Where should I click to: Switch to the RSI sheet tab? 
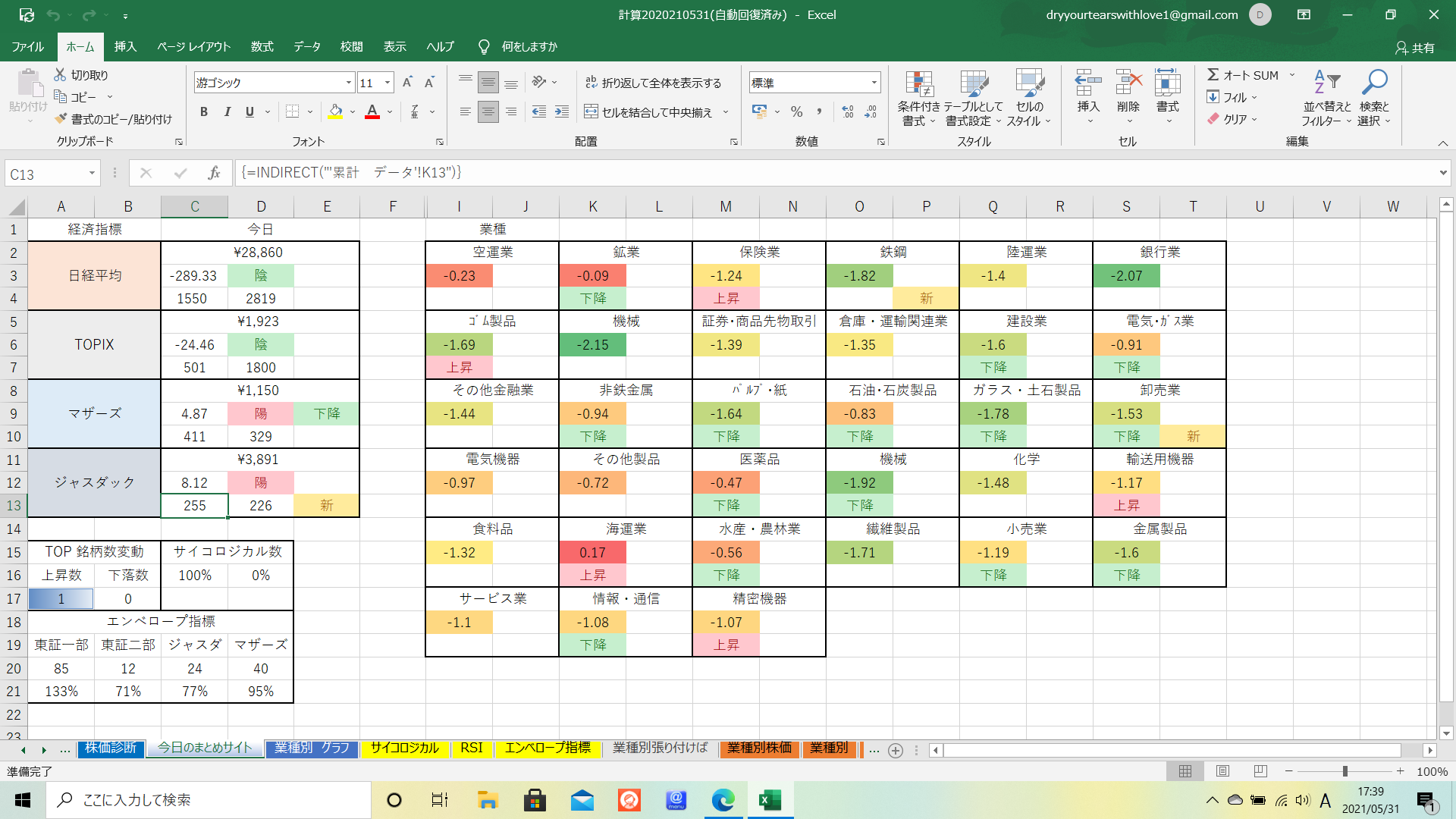471,748
